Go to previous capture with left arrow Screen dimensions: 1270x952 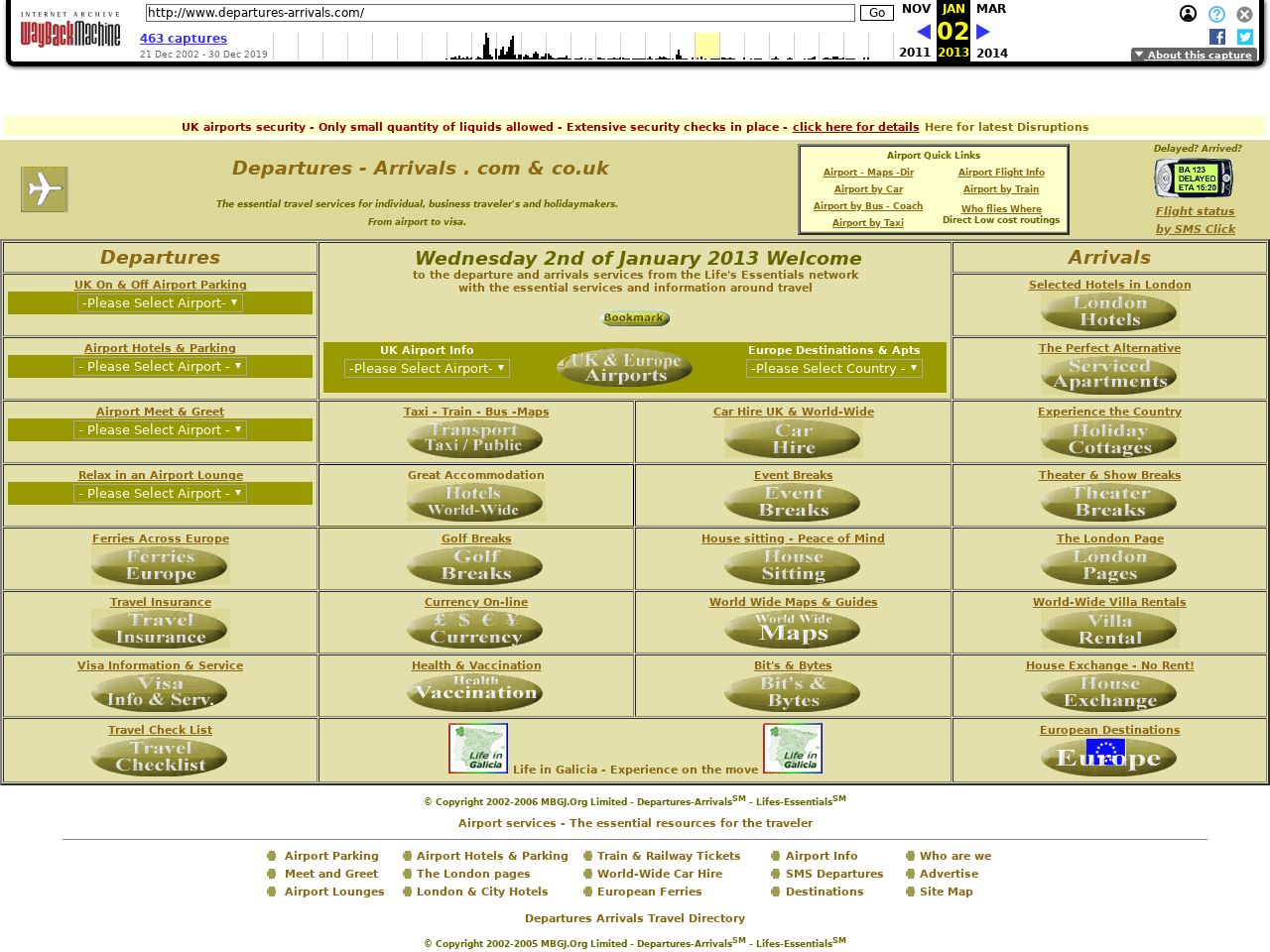923,32
